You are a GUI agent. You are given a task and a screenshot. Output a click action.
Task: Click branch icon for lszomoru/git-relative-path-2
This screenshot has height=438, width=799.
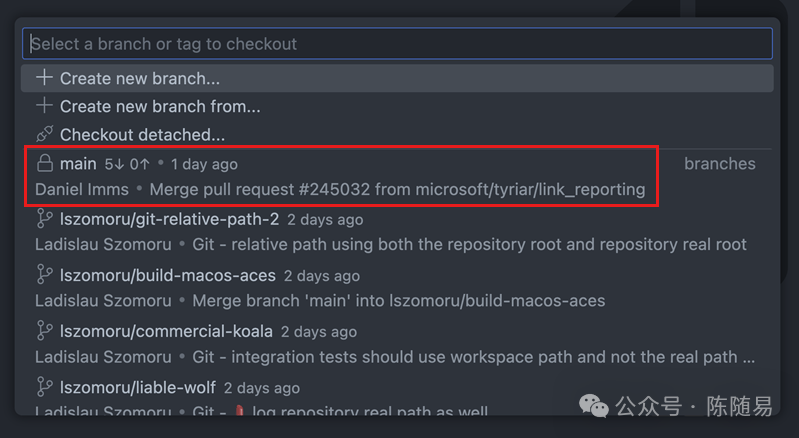tap(44, 219)
